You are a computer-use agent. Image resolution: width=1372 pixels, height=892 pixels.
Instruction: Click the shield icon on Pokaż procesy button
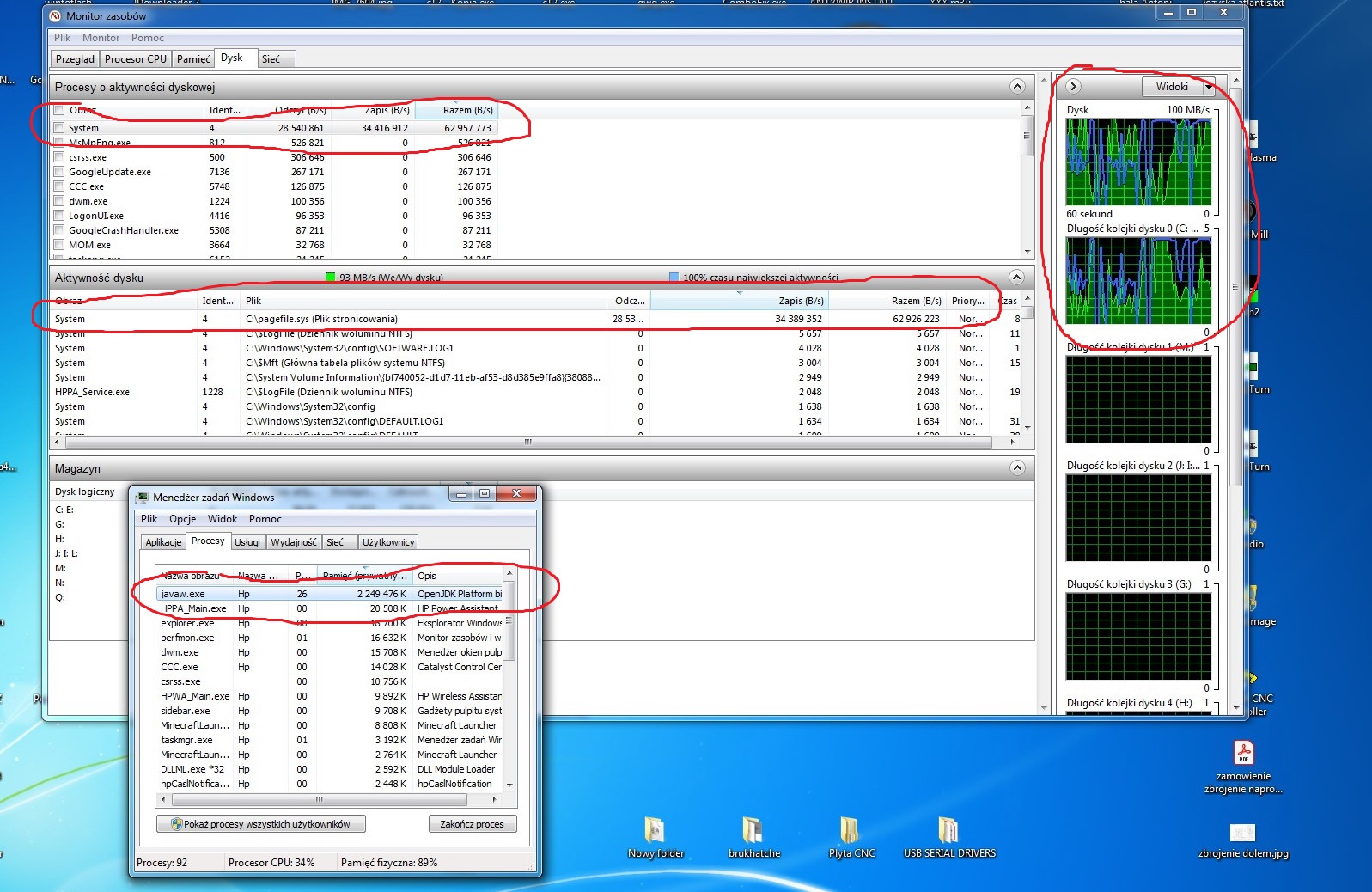click(176, 824)
